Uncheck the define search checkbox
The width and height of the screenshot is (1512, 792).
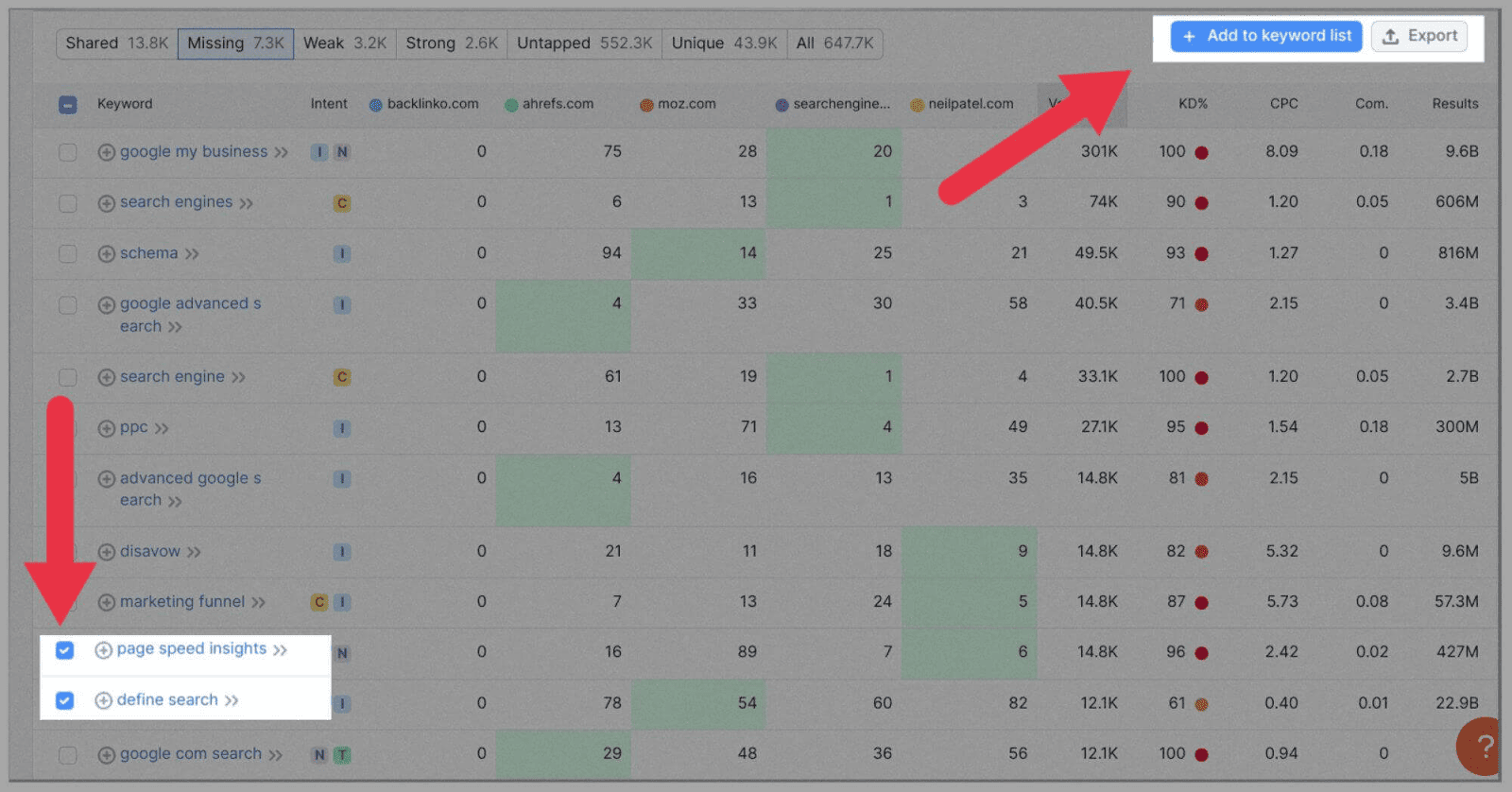tap(64, 700)
